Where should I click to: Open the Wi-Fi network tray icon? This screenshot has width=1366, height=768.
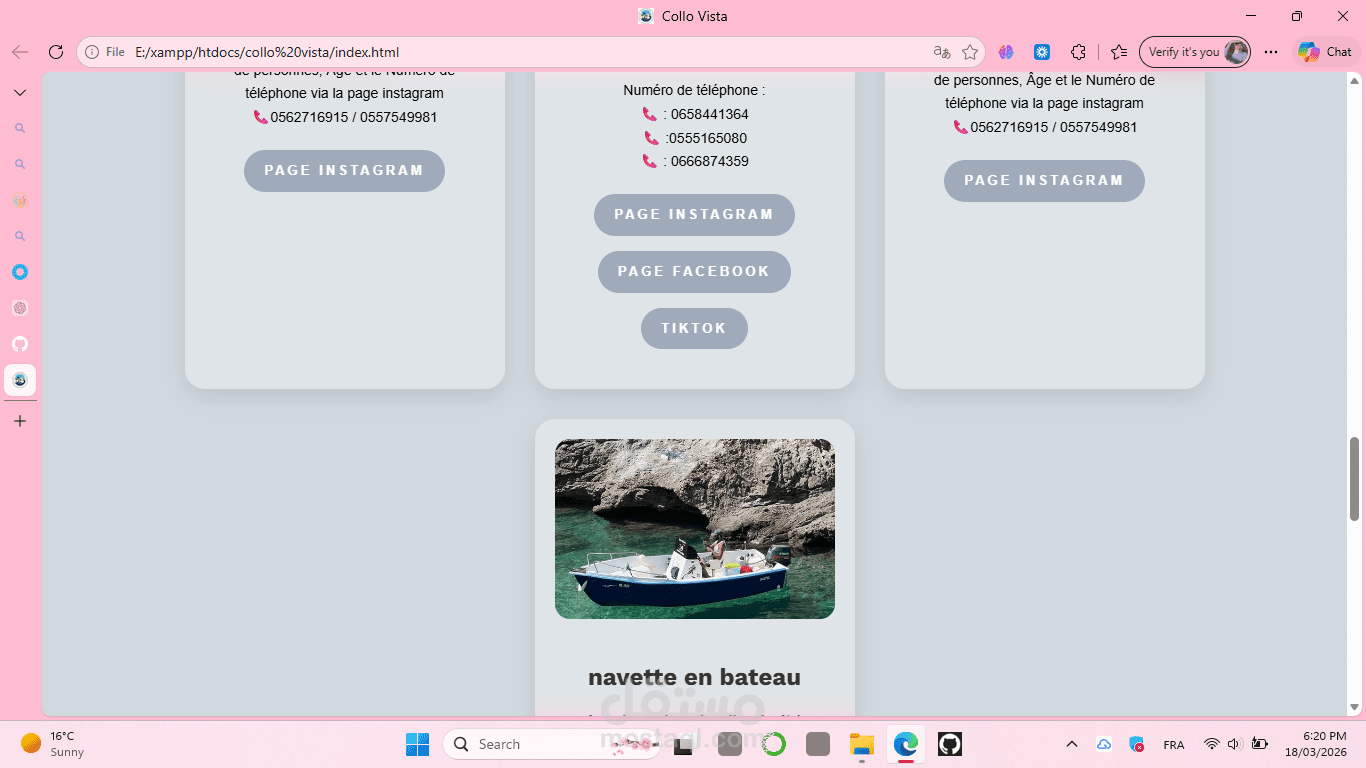(1212, 744)
